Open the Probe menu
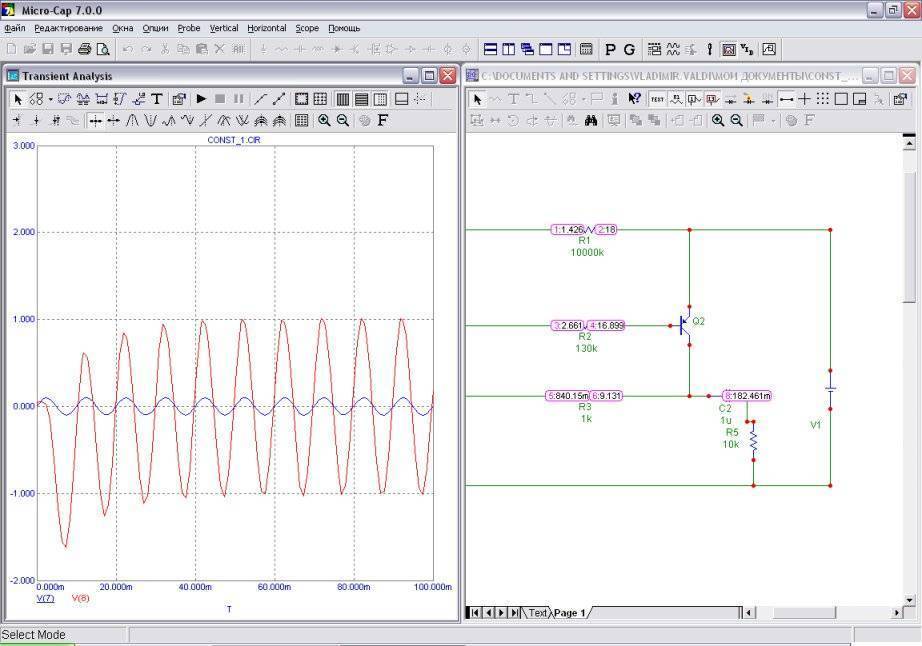Screen dimensions: 922x646 click(x=188, y=28)
